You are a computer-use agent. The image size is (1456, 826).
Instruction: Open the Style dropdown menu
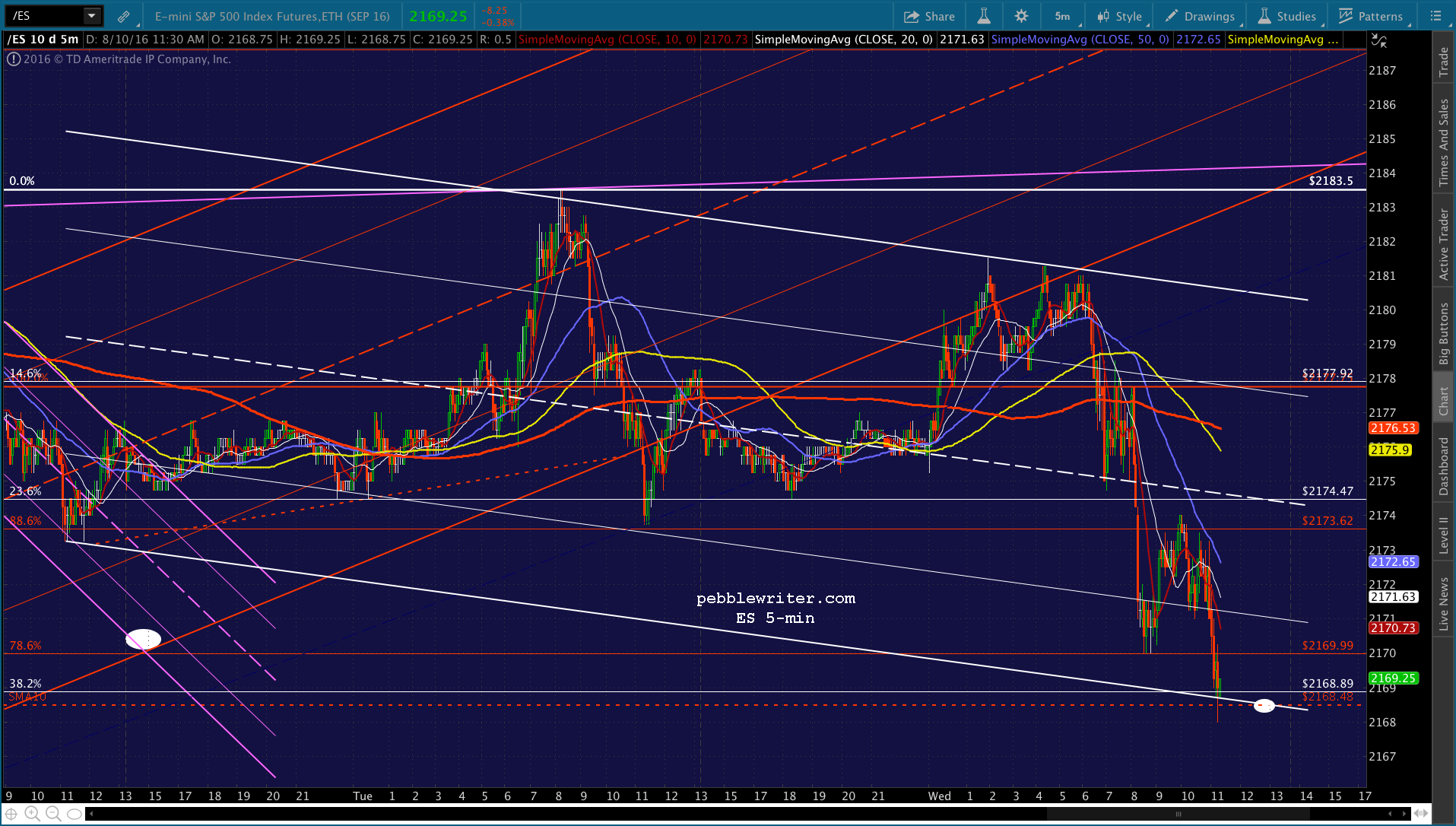point(1120,16)
